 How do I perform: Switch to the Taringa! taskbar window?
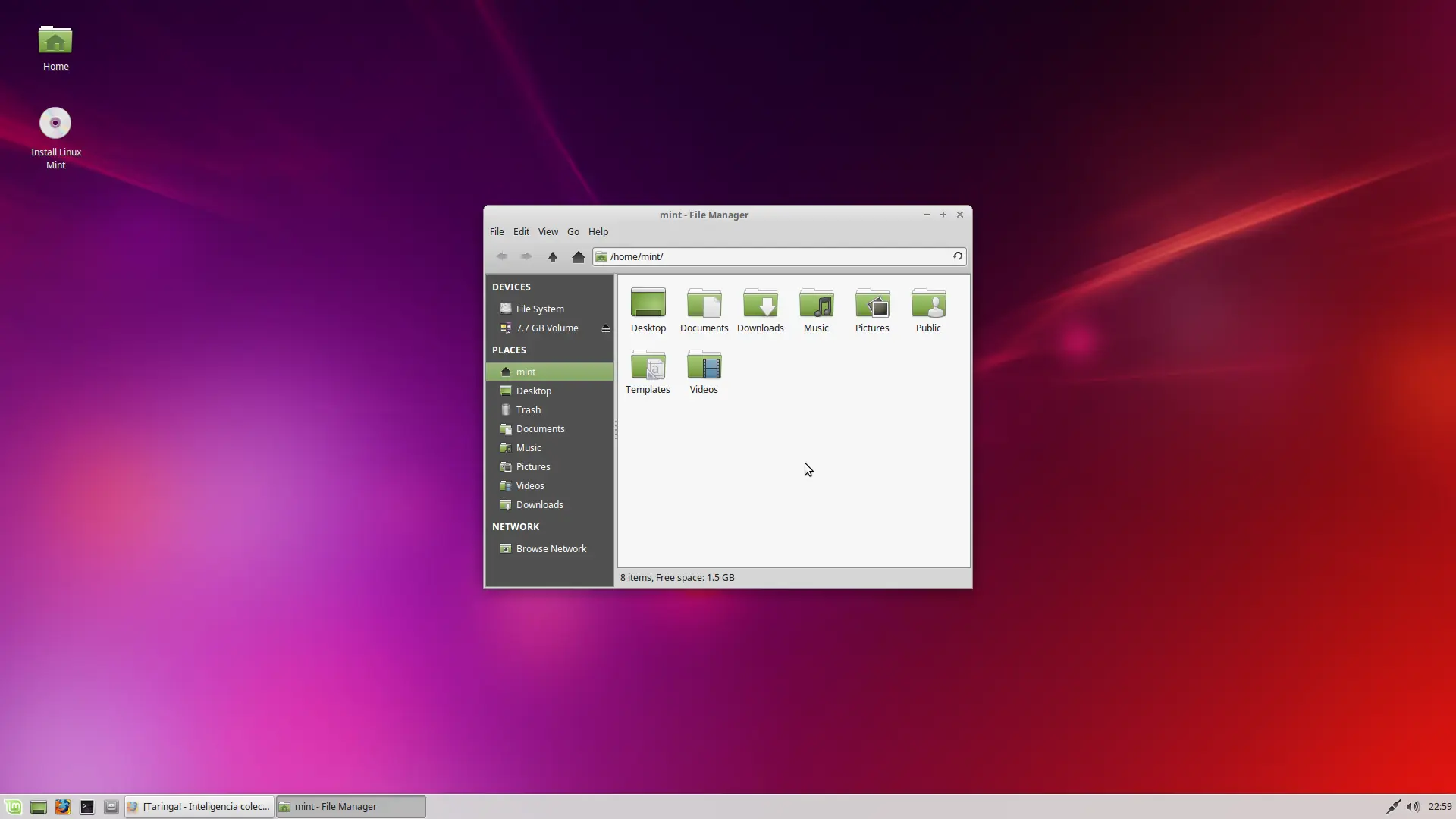pyautogui.click(x=199, y=807)
